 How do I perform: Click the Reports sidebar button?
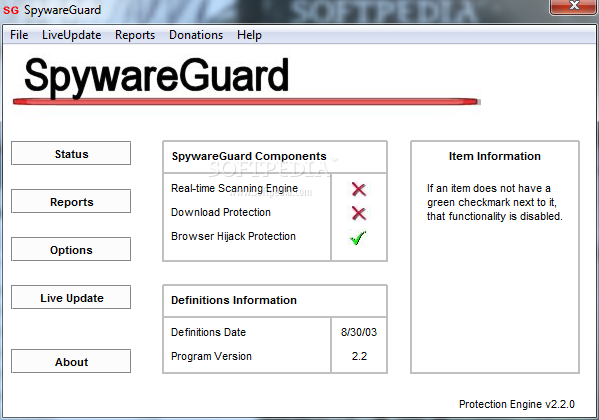71,201
